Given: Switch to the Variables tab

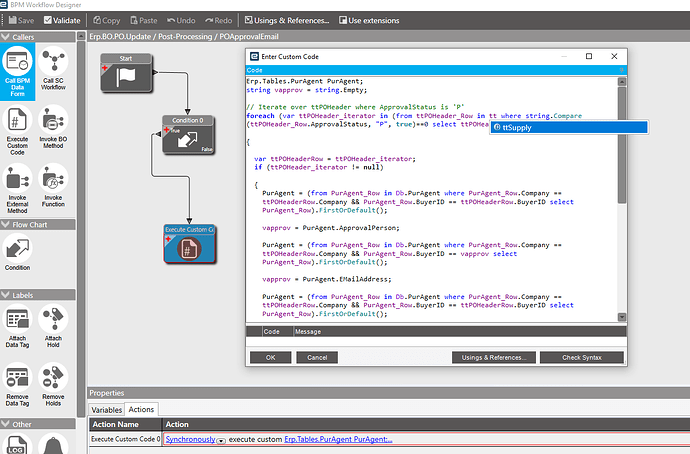Looking at the screenshot, I should (106, 410).
